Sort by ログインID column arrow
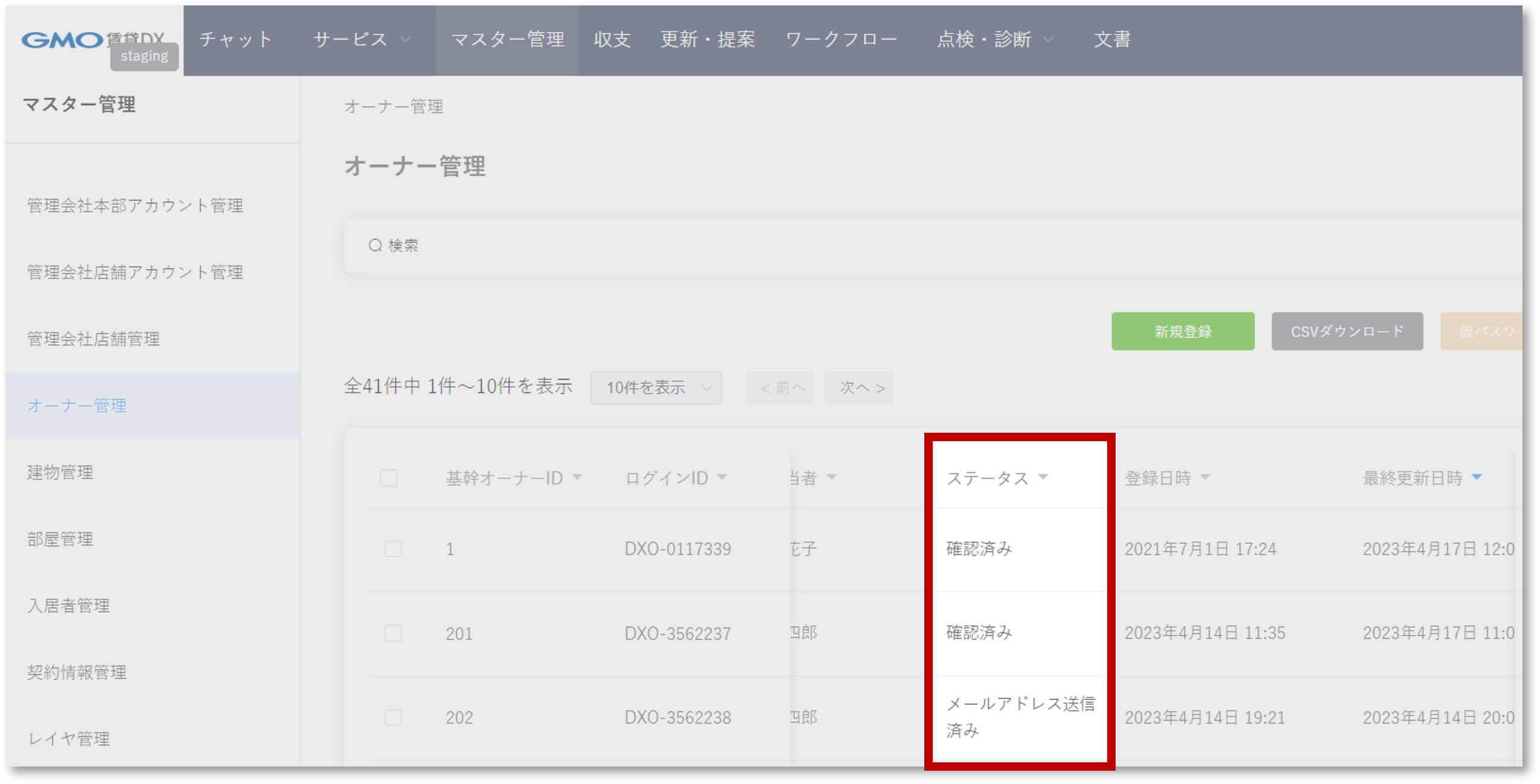This screenshot has width=1540, height=784. click(722, 477)
